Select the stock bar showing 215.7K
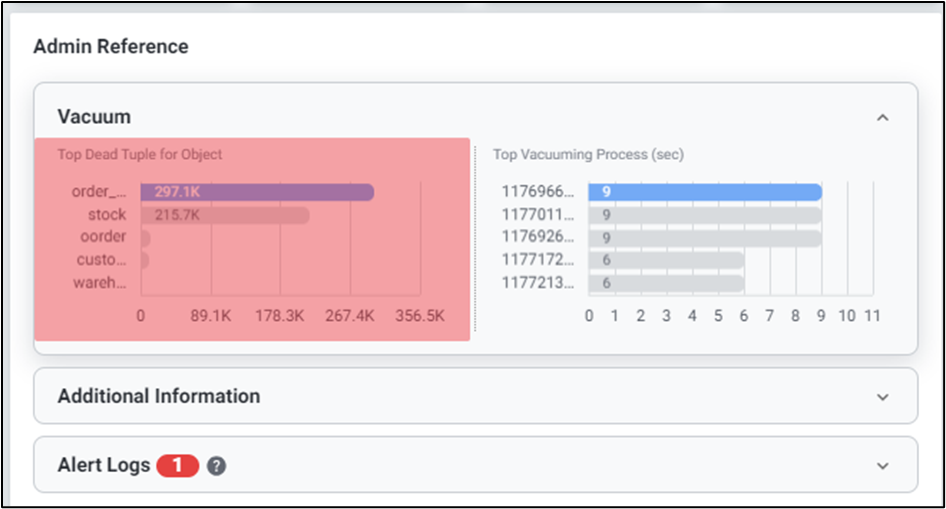The image size is (946, 509). pyautogui.click(x=225, y=215)
